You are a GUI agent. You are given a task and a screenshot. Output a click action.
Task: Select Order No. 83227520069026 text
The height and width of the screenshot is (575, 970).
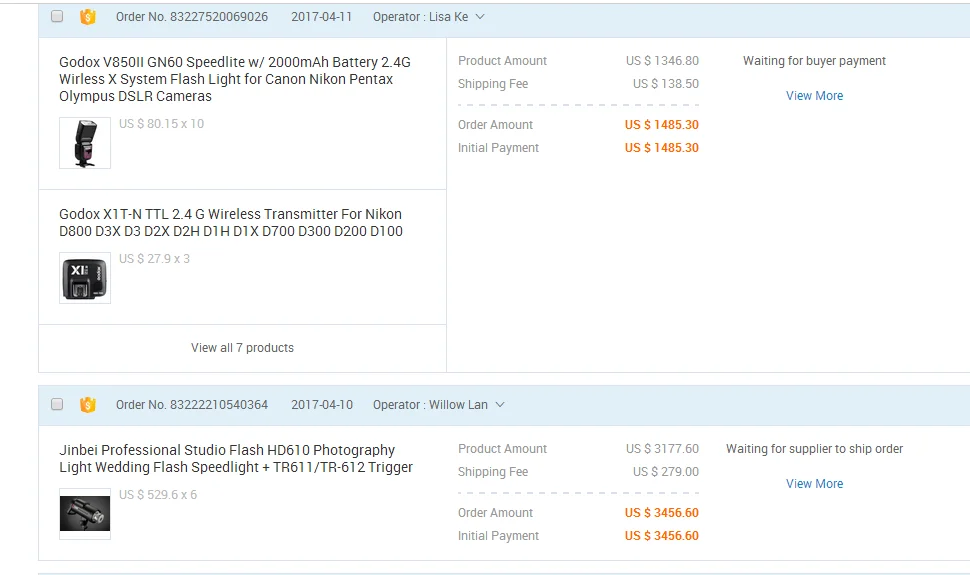tap(192, 17)
